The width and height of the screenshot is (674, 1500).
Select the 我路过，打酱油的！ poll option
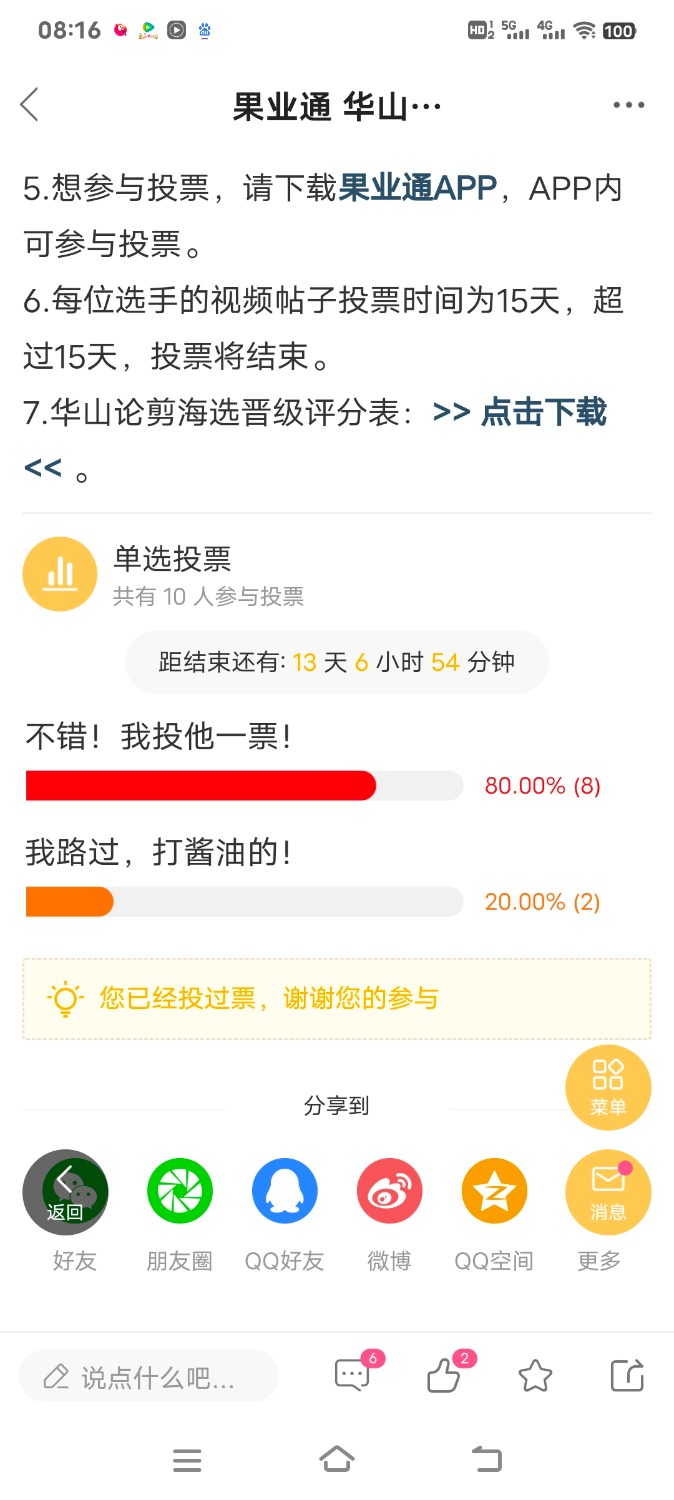(x=159, y=853)
